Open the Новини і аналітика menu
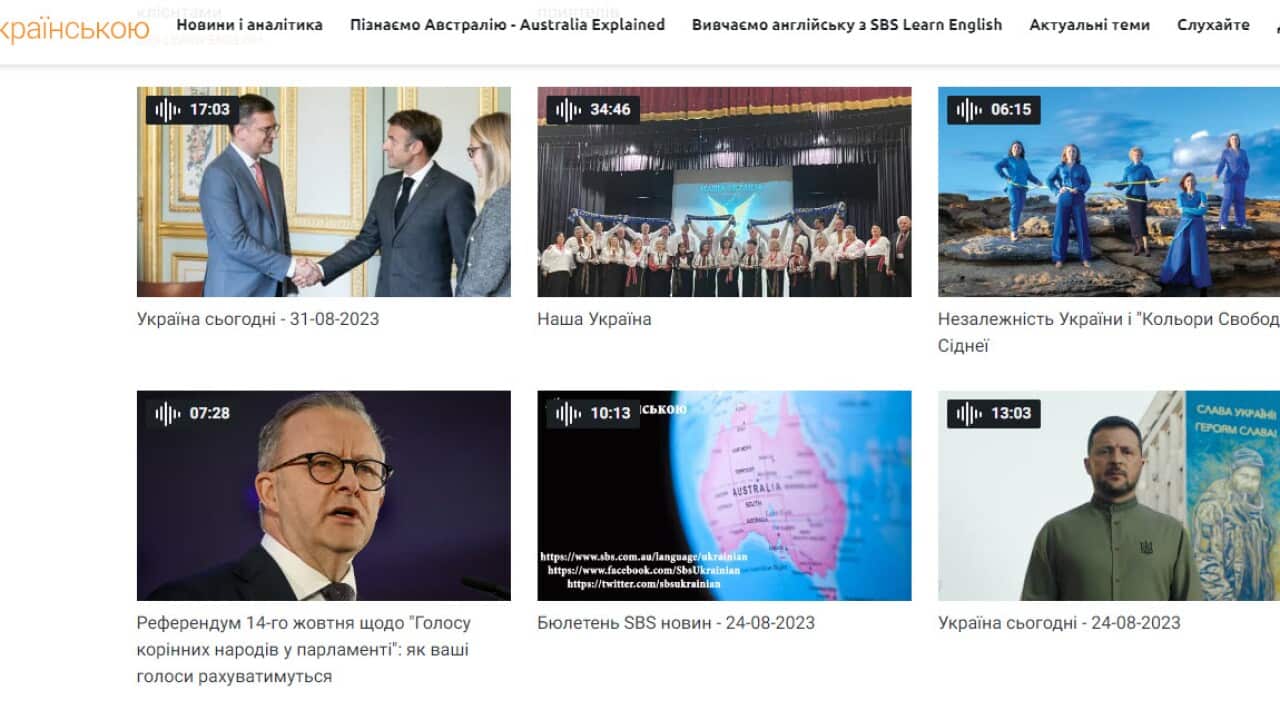This screenshot has height=720, width=1280. [x=250, y=25]
